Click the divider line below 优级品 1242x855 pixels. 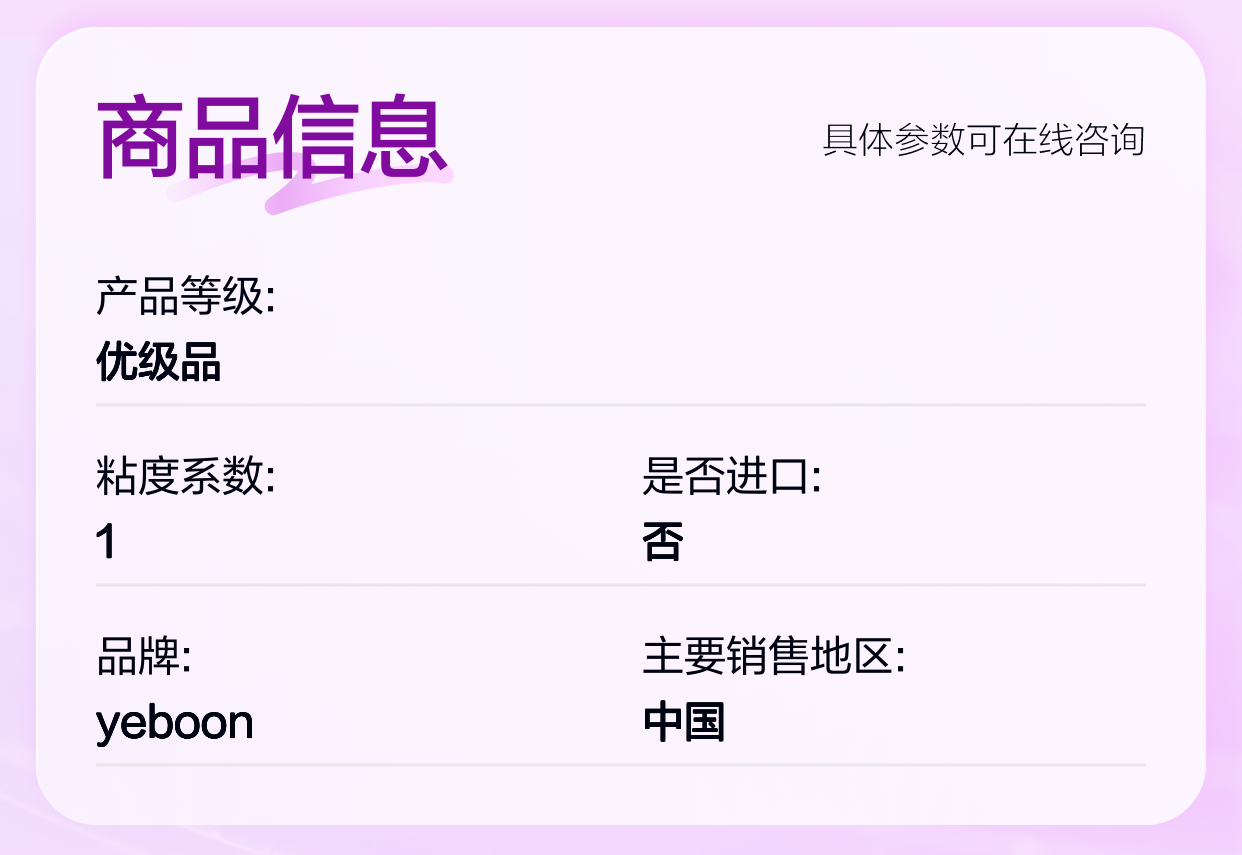[x=620, y=405]
